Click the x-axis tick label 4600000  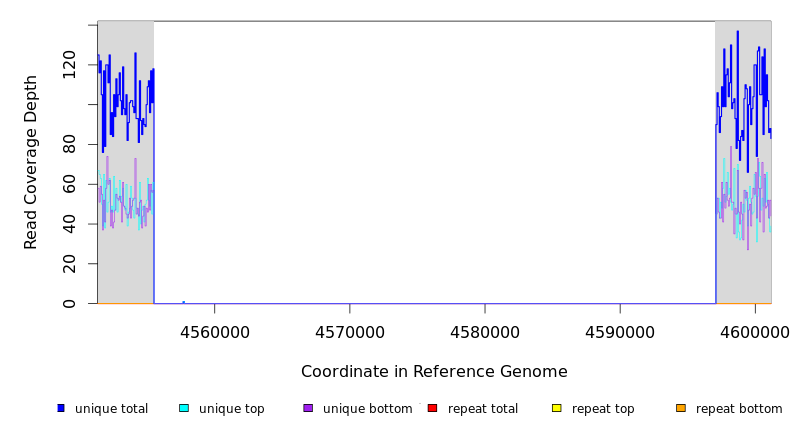[x=755, y=331]
